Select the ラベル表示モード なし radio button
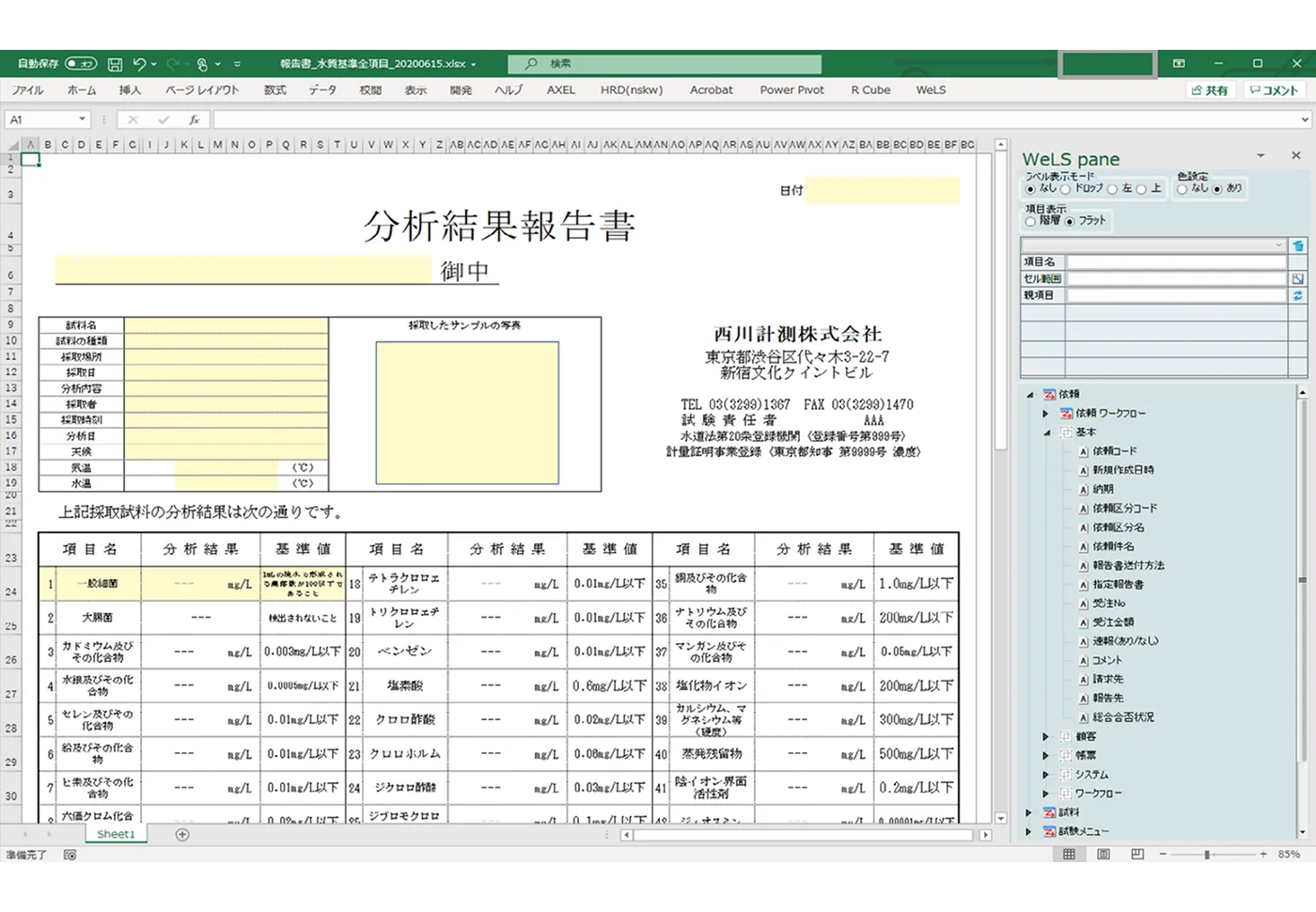1316x912 pixels. click(1031, 189)
